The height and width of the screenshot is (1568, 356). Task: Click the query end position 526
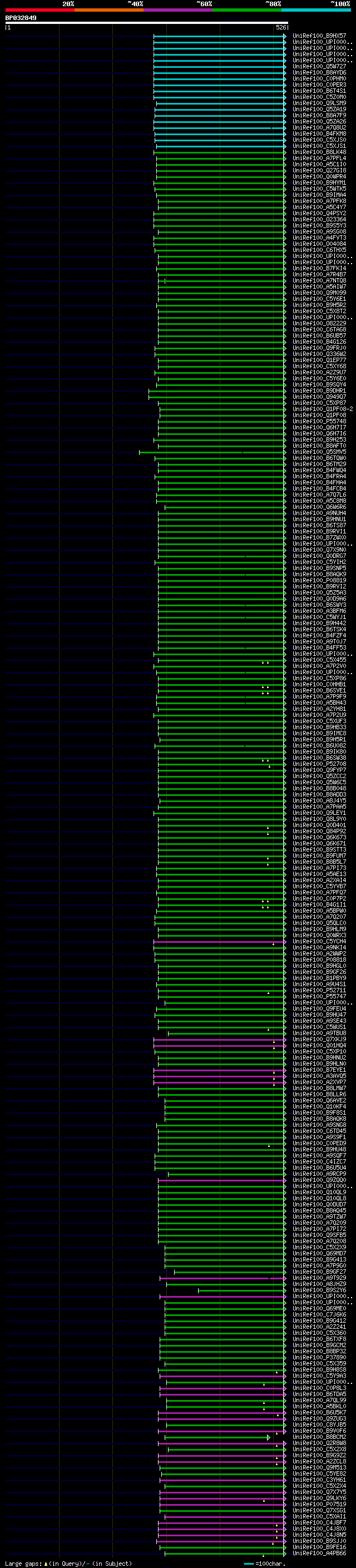(x=280, y=27)
